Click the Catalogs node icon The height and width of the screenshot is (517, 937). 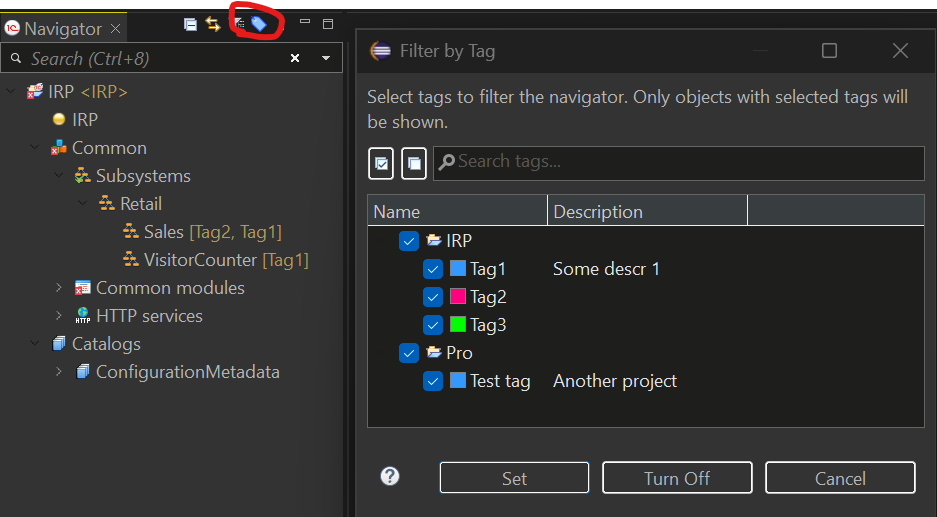(x=59, y=344)
